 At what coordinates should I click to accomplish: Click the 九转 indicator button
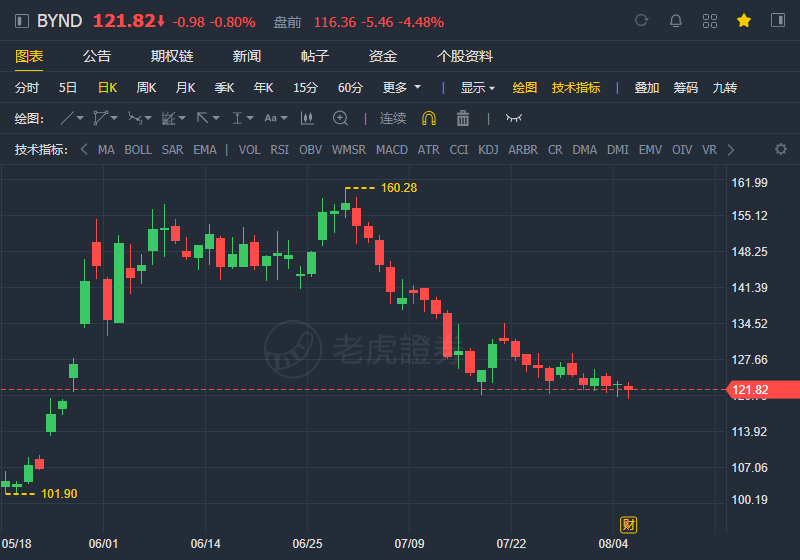point(724,88)
